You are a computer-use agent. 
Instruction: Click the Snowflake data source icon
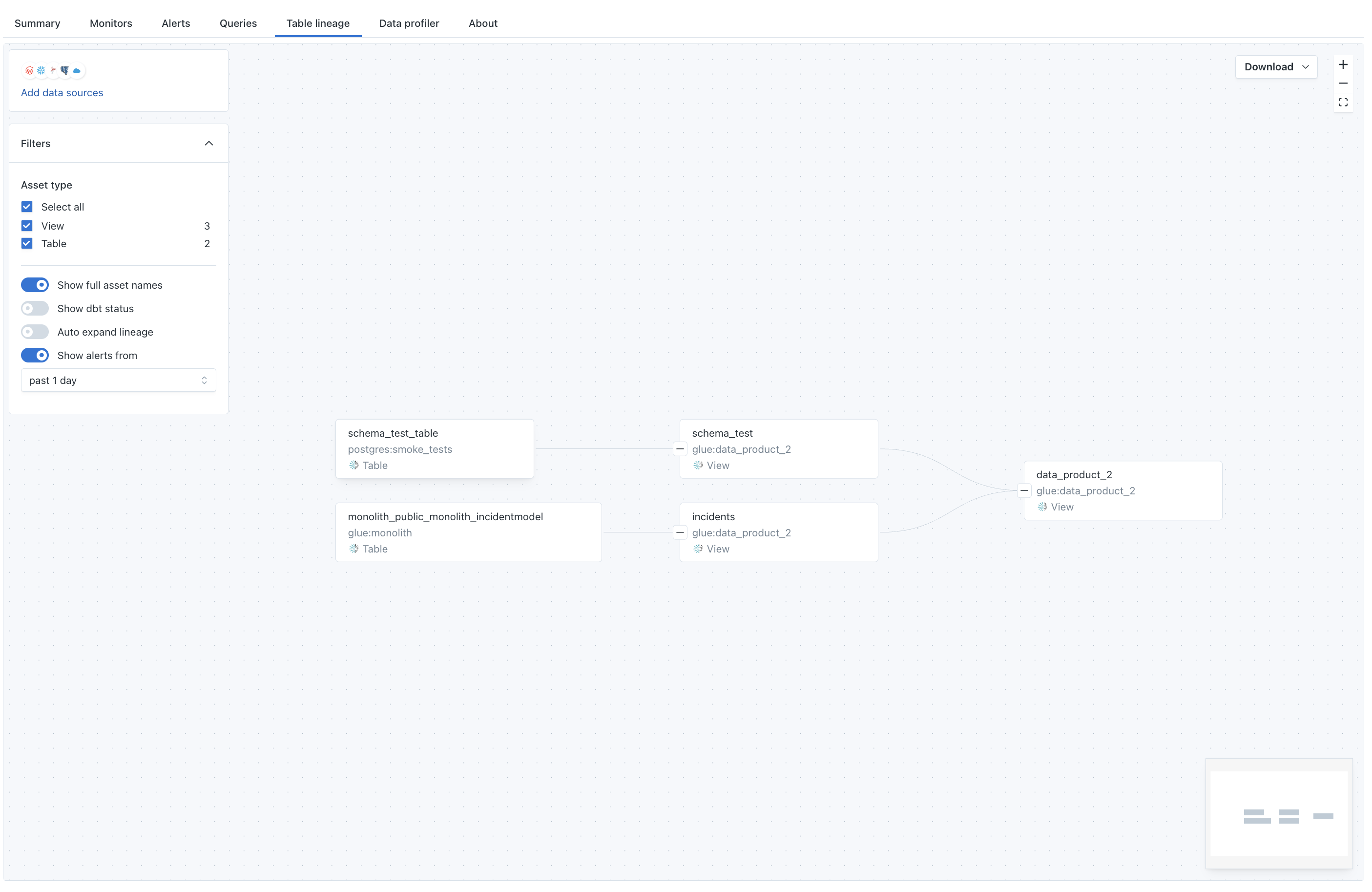point(41,70)
